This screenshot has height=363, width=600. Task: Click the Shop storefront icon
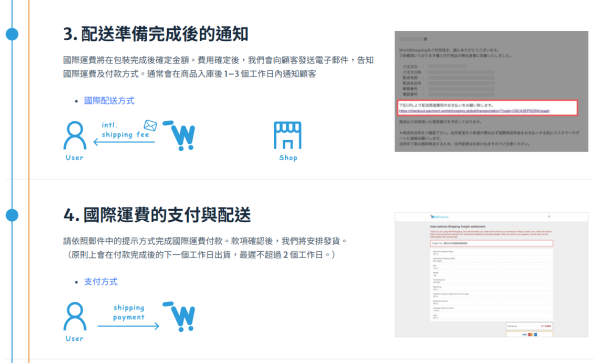tap(288, 135)
